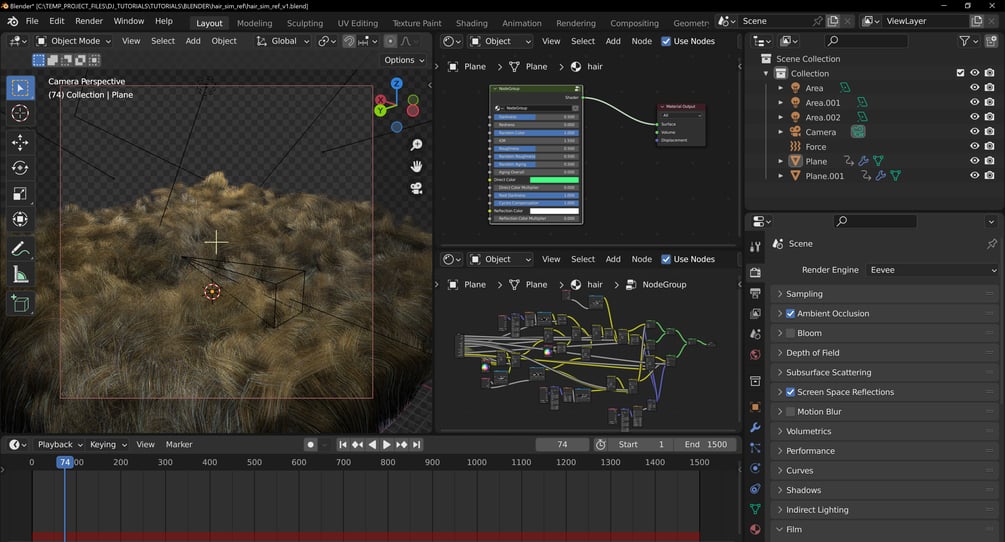Select the Annotate pencil tool

[x=20, y=248]
